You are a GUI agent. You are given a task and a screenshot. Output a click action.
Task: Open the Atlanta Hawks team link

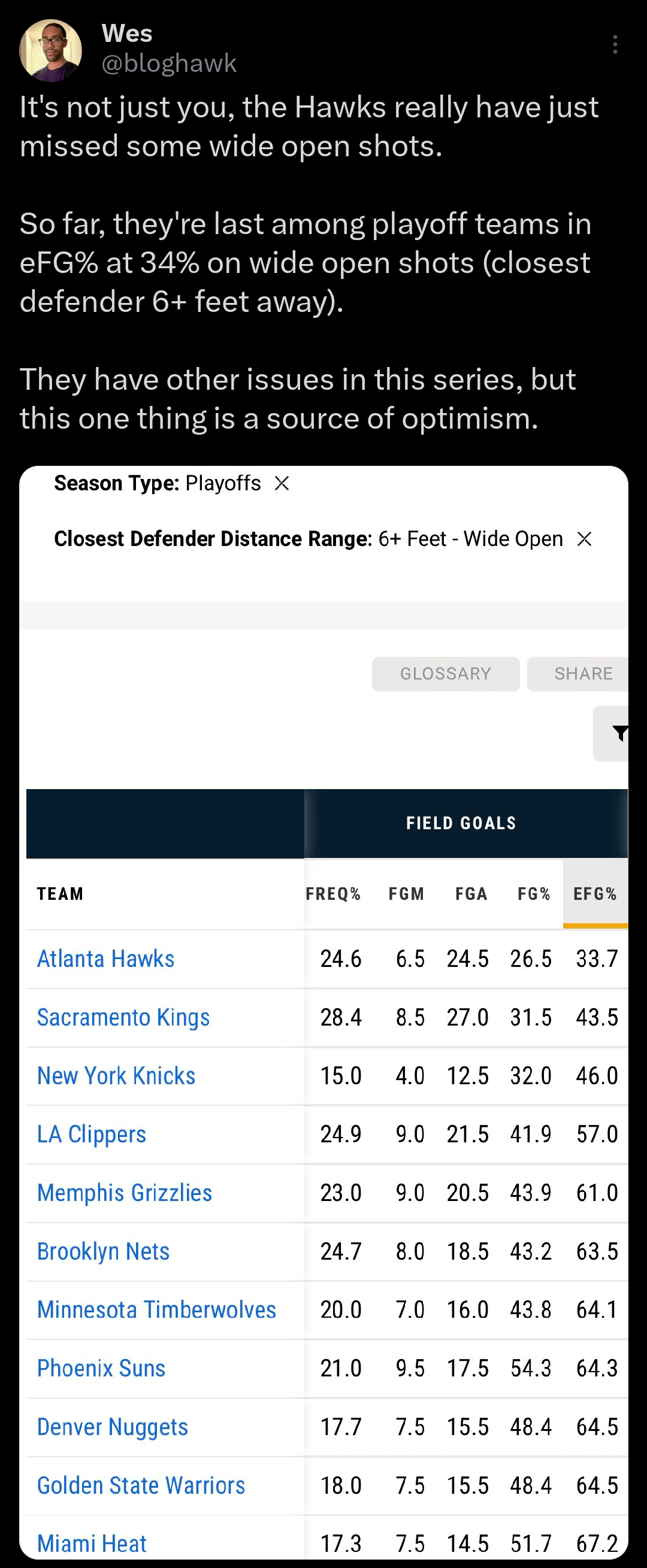point(106,959)
